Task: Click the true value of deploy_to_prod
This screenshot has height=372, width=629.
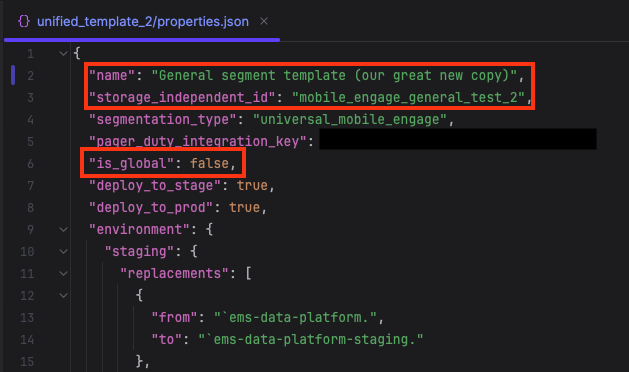Action: pos(244,207)
